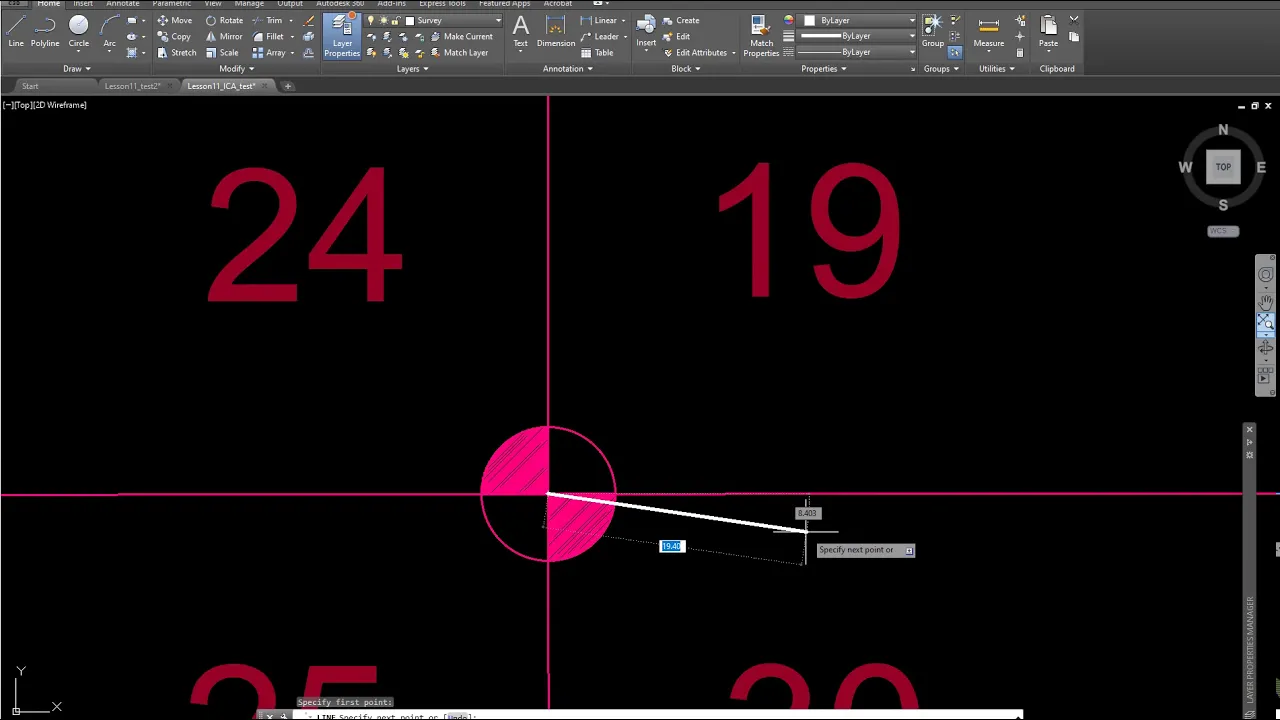Click the Paste clipboard tool
The image size is (1280, 720).
[1048, 31]
